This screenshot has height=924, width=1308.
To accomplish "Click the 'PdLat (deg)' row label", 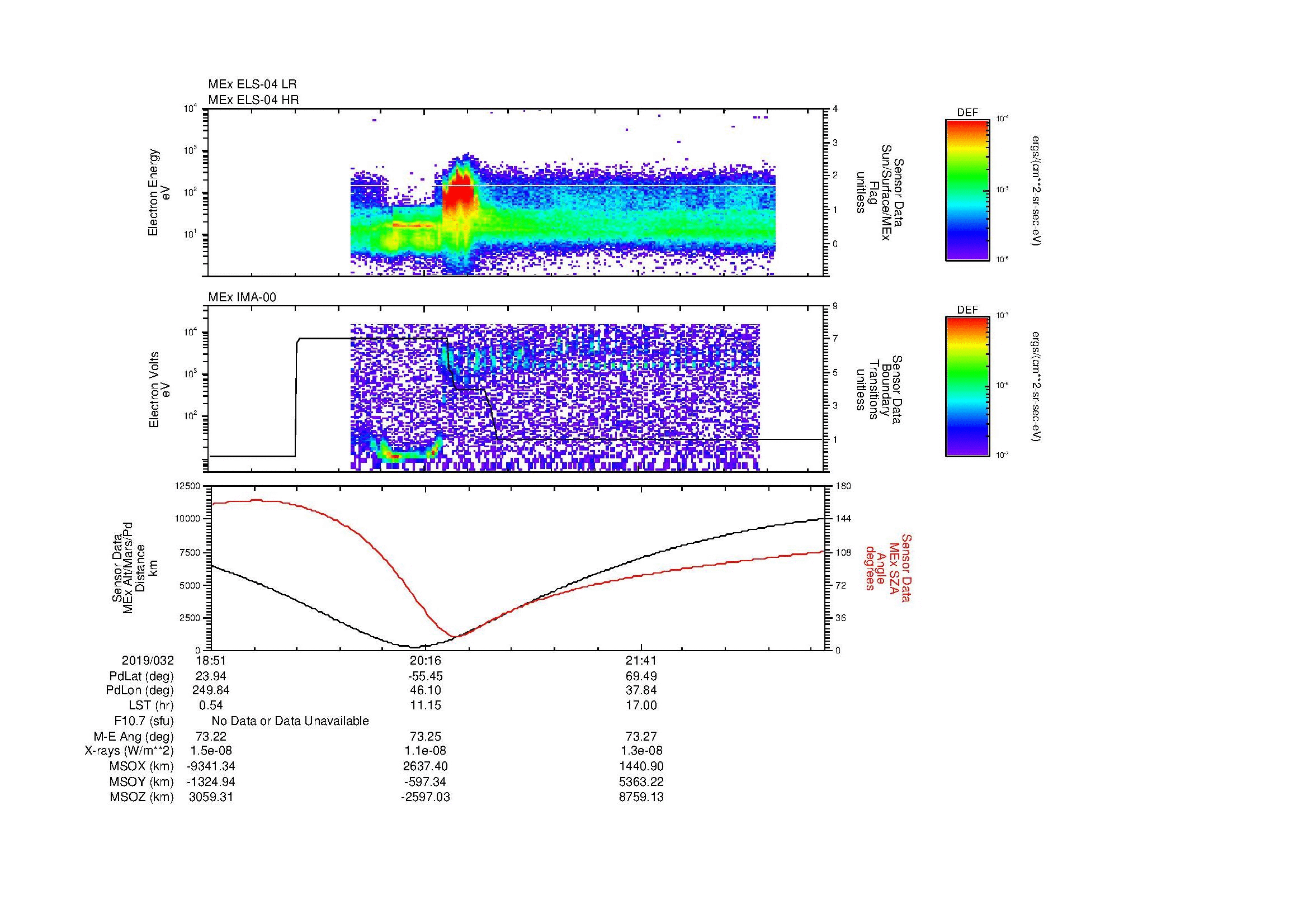I will coord(141,676).
